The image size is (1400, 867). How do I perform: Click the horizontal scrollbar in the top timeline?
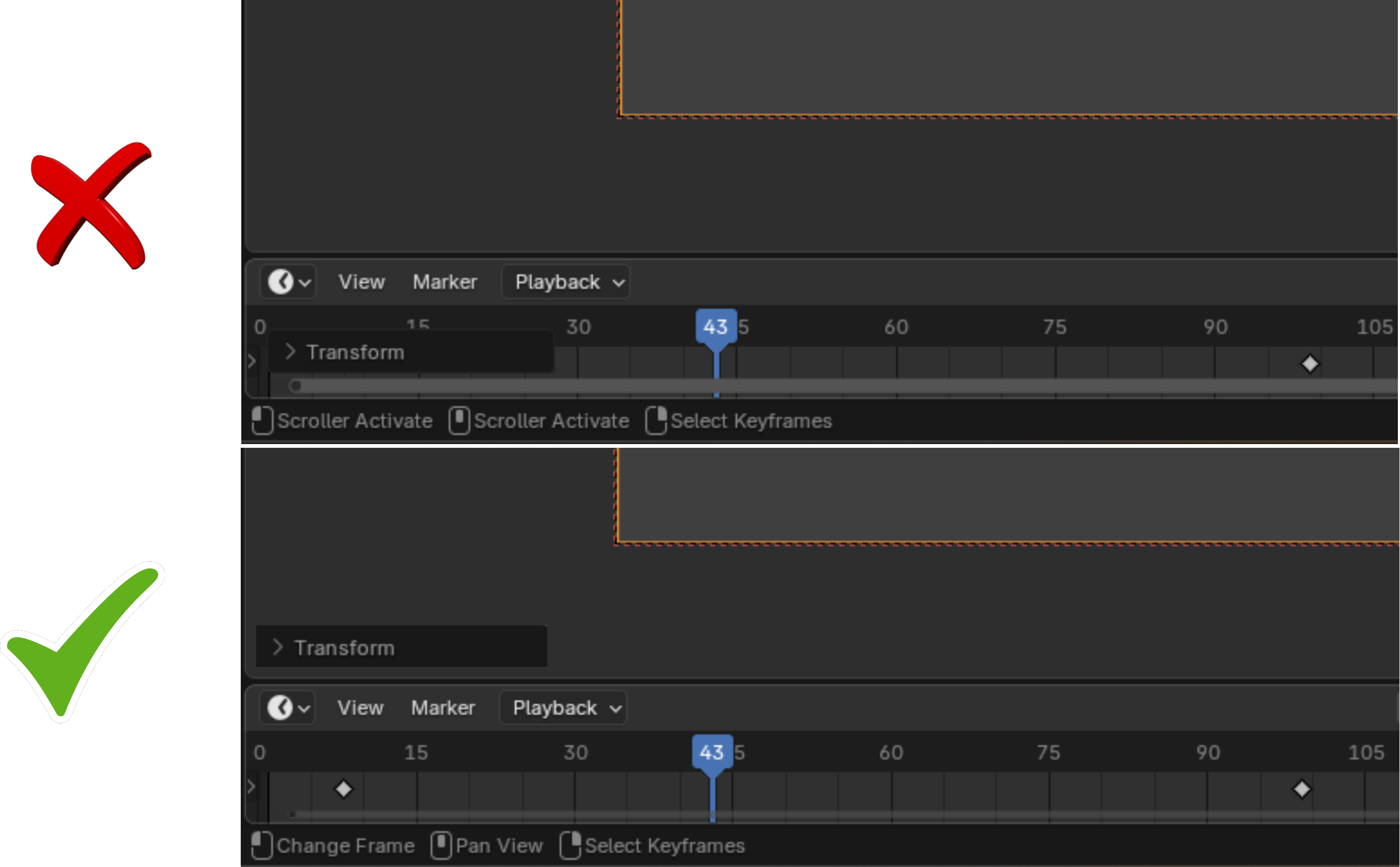(x=842, y=386)
